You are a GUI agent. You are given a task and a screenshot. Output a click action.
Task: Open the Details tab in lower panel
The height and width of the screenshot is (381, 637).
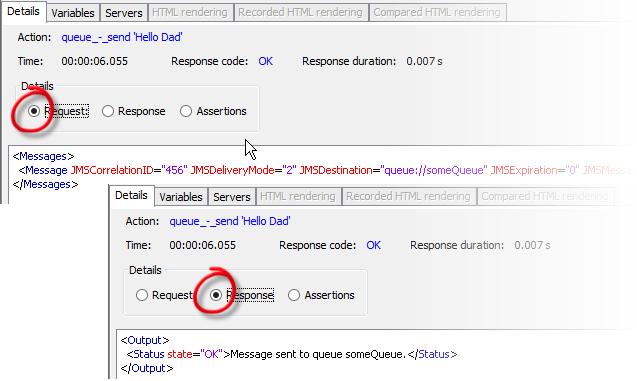(131, 195)
